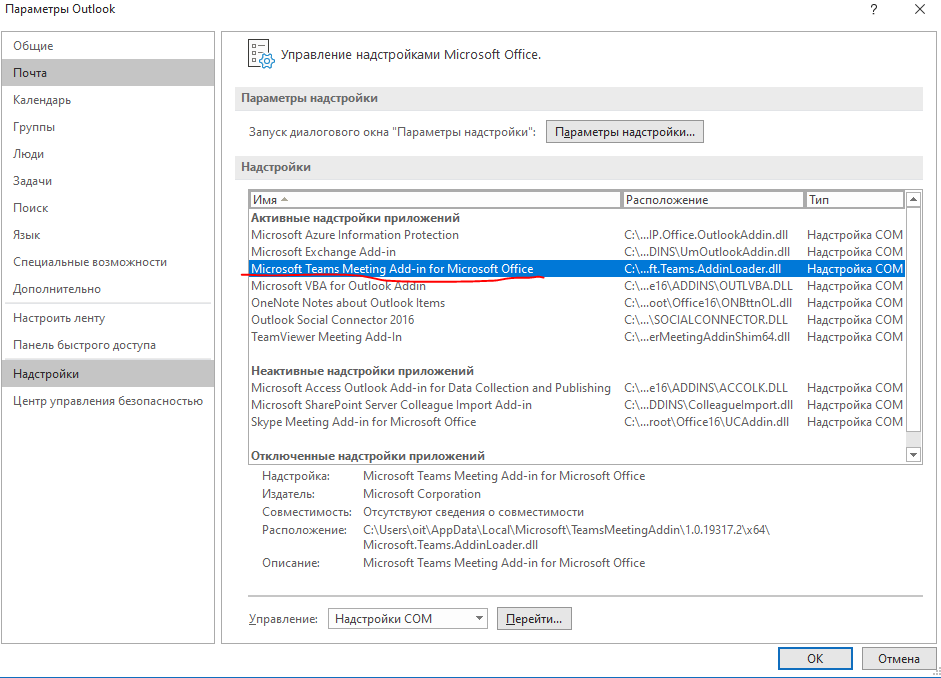Select the Надстройки category
Image resolution: width=941 pixels, height=678 pixels.
pyautogui.click(x=108, y=374)
